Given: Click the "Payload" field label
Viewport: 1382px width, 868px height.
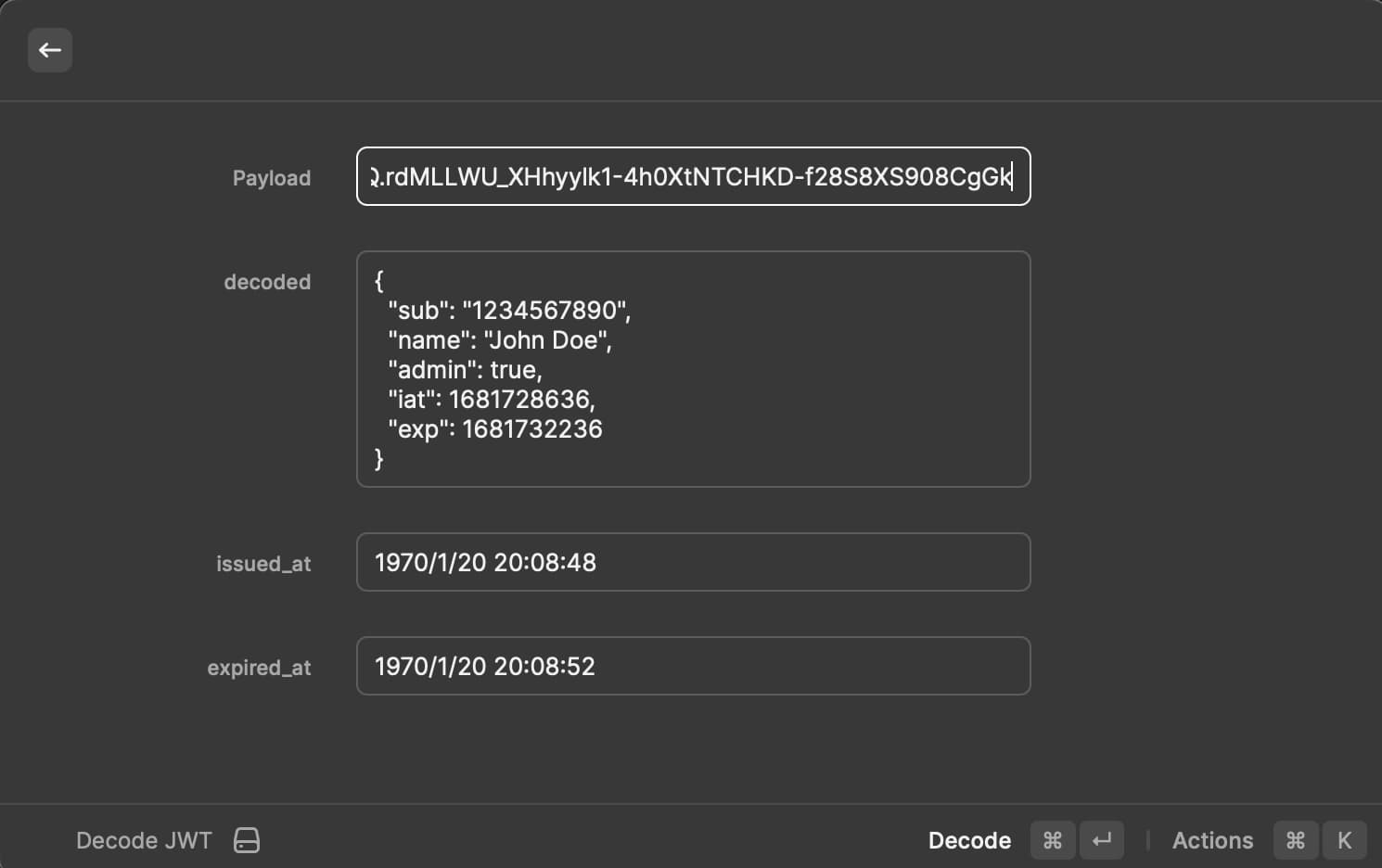Looking at the screenshot, I should 272,178.
